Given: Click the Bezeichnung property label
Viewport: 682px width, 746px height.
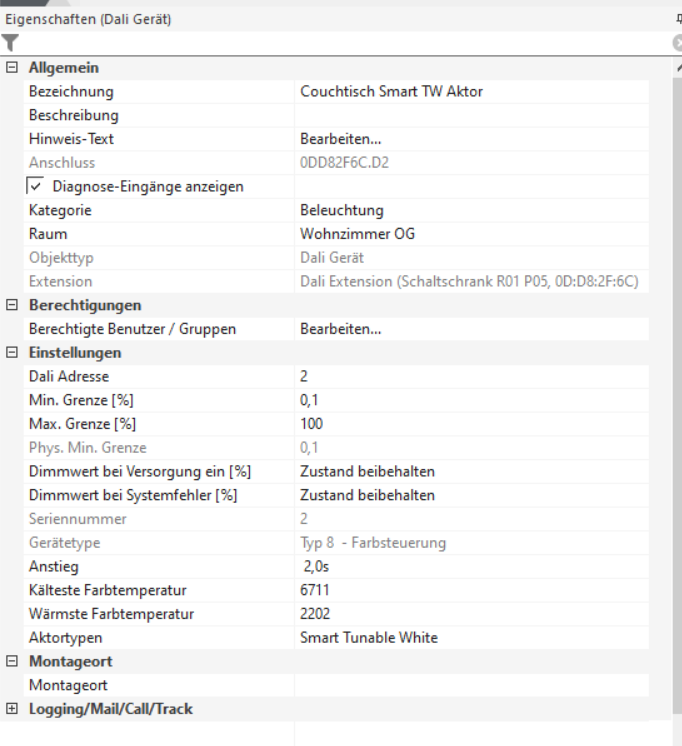Looking at the screenshot, I should [x=71, y=91].
